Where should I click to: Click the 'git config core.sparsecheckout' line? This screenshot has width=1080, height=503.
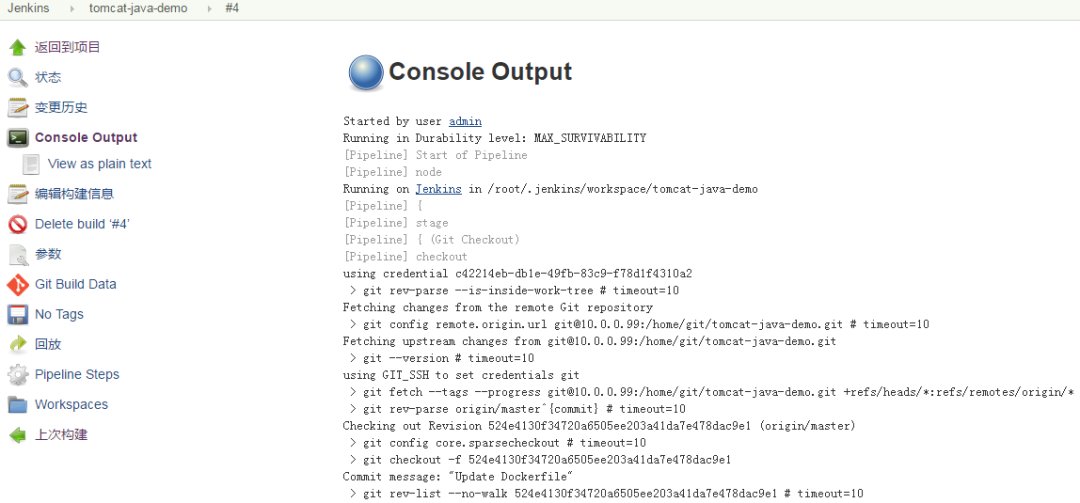point(497,443)
